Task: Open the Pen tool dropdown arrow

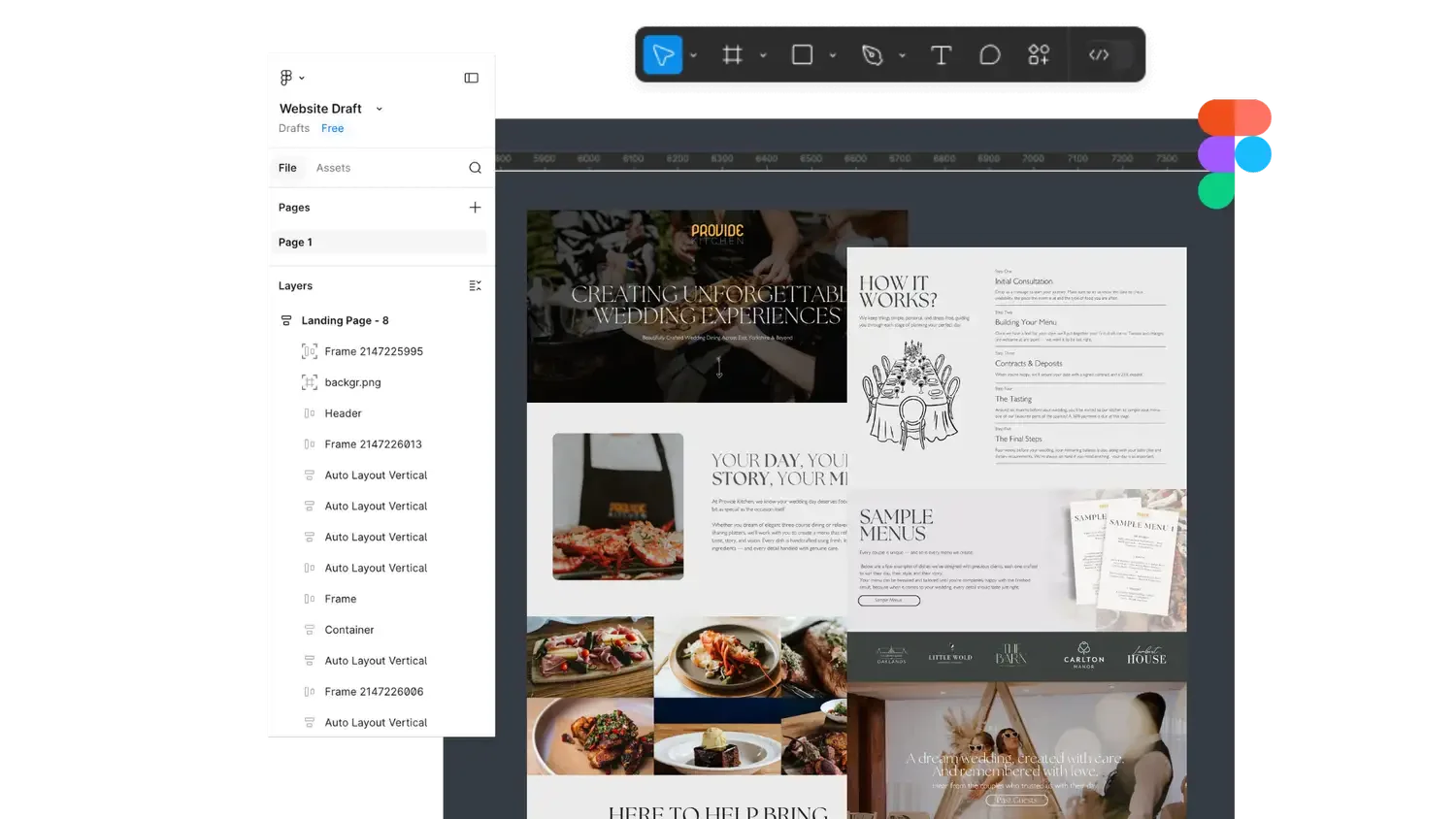Action: coord(902,55)
